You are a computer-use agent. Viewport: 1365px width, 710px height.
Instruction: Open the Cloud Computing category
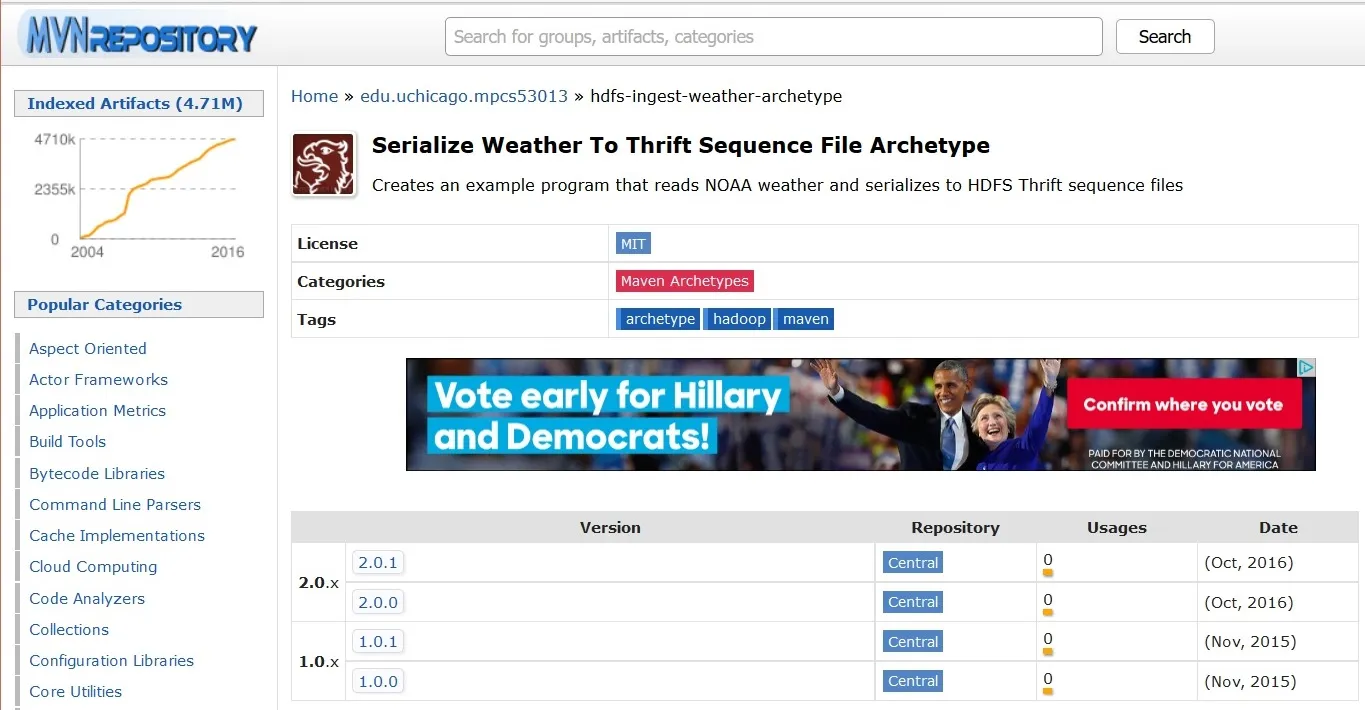pyautogui.click(x=93, y=566)
